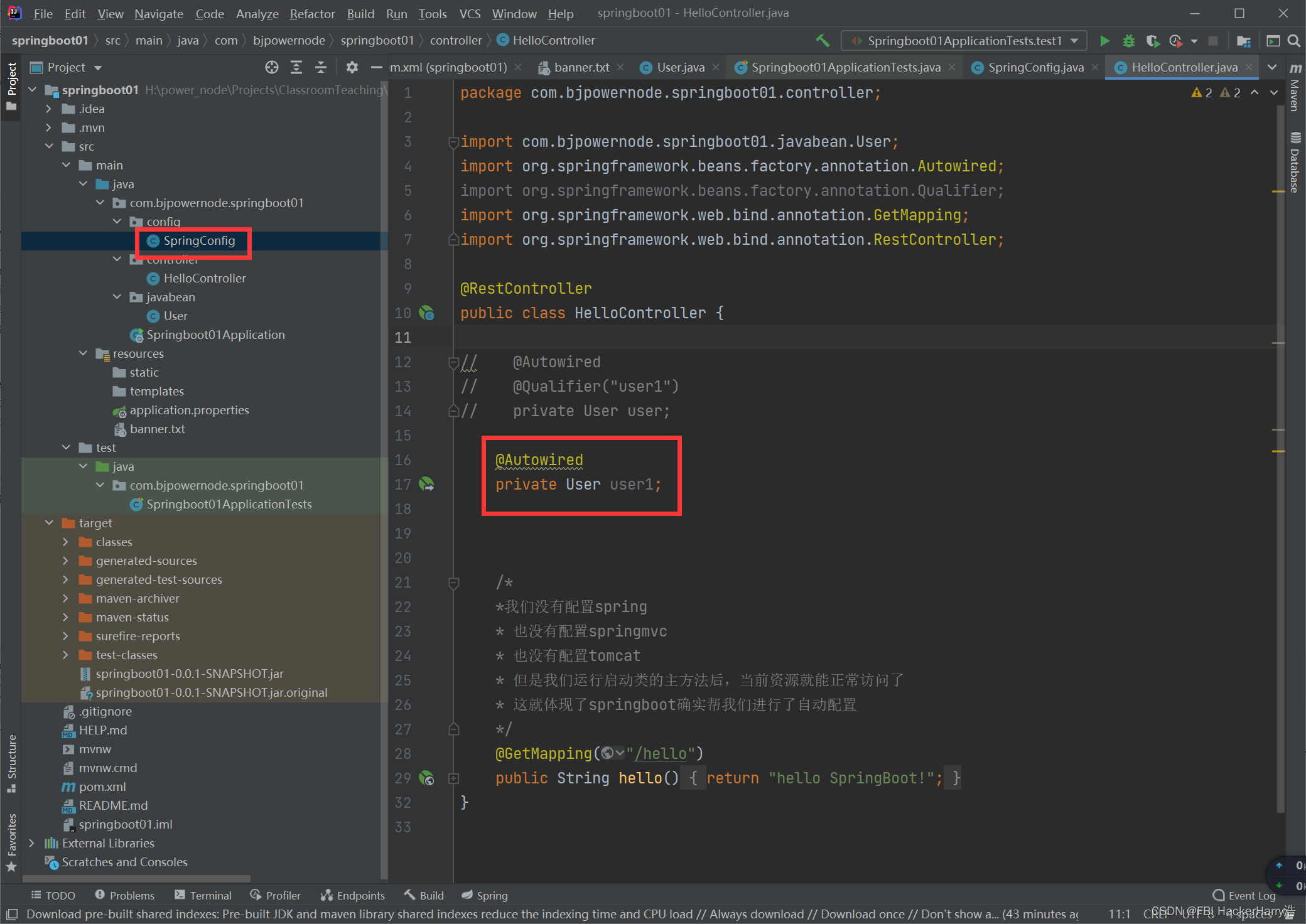Switch to the User.java tab
Image resolution: width=1306 pixels, height=924 pixels.
pyautogui.click(x=680, y=67)
